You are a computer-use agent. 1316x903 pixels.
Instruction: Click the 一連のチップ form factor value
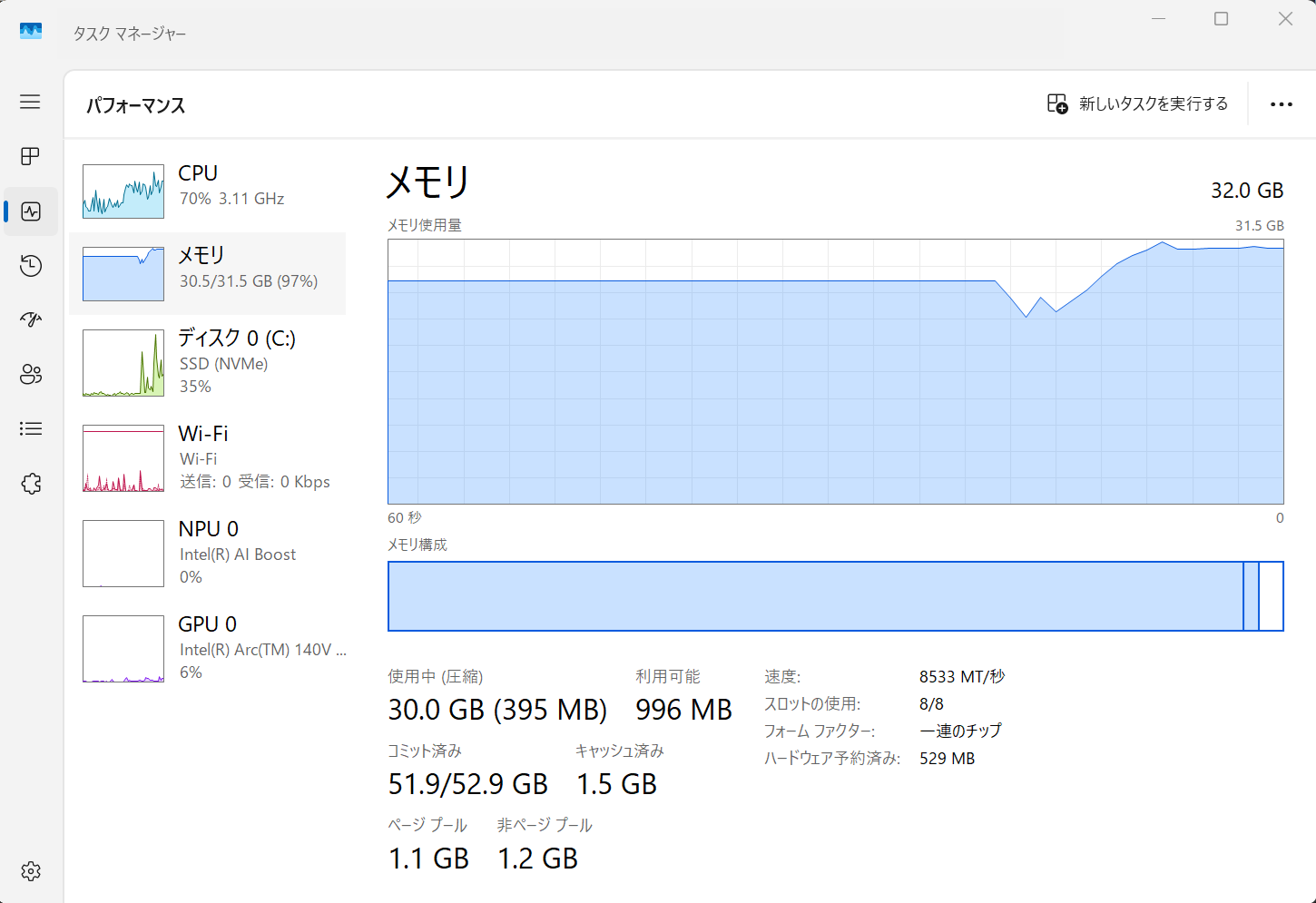point(961,731)
